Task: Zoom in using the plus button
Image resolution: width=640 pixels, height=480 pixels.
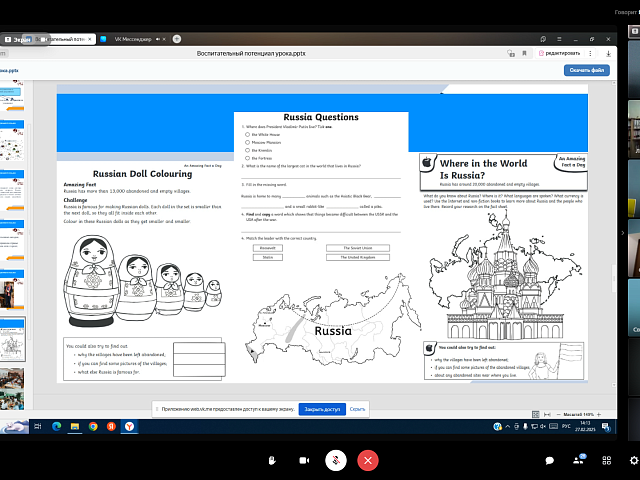Action: click(599, 414)
